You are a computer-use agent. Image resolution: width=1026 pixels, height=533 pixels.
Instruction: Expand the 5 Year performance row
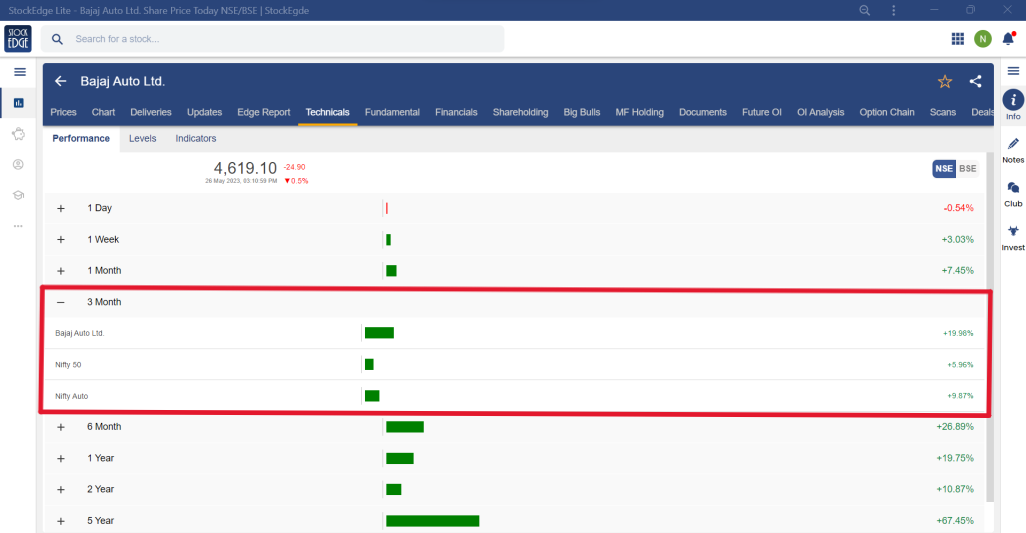61,521
